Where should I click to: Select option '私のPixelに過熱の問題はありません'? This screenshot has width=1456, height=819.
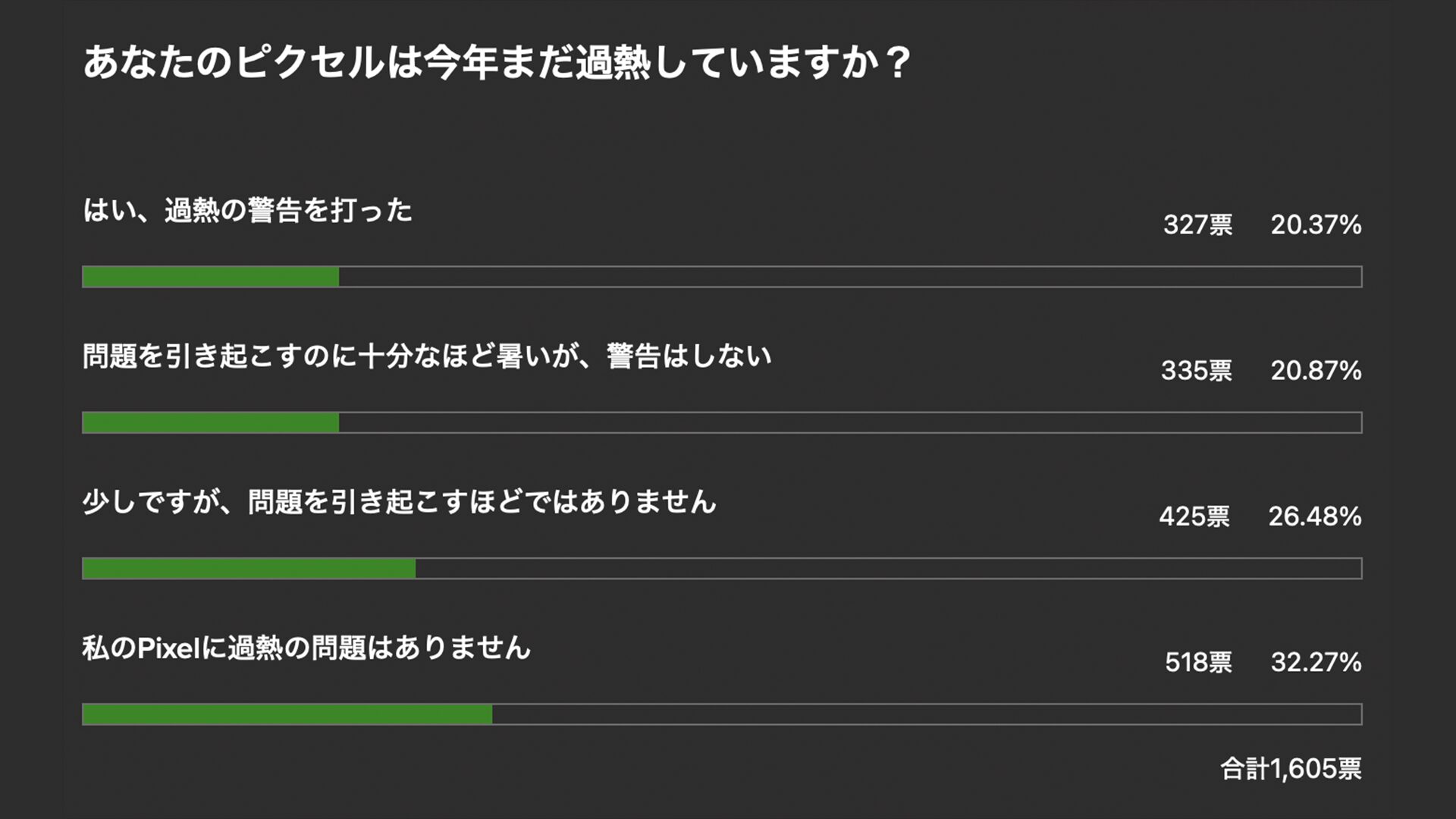(x=307, y=648)
